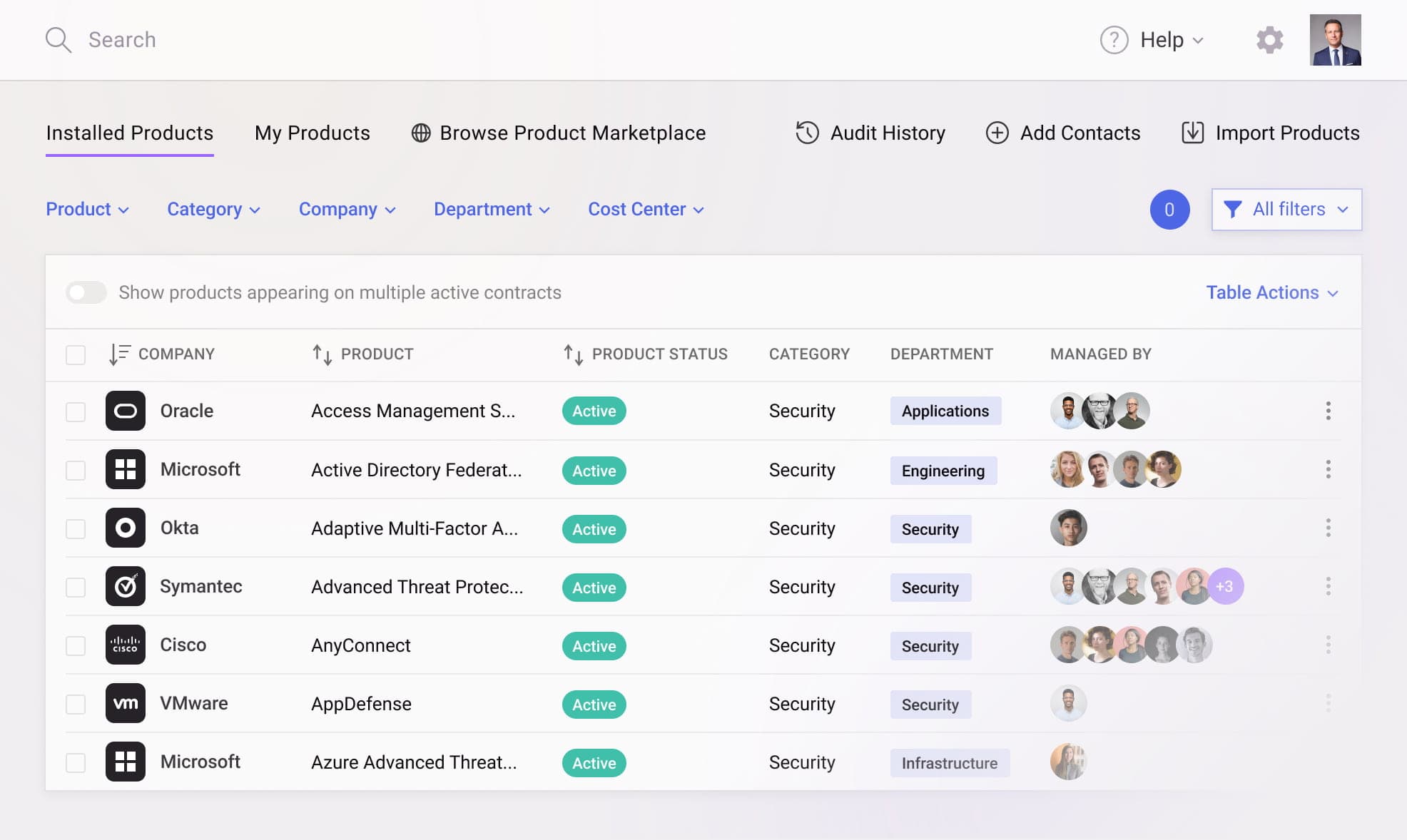Focus the Search input field
This screenshot has width=1407, height=840.
[x=122, y=40]
